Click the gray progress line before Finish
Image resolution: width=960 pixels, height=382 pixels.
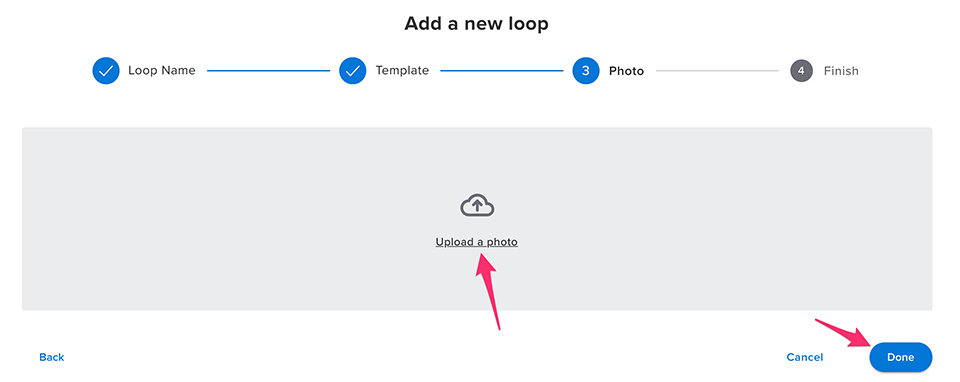[x=717, y=71]
